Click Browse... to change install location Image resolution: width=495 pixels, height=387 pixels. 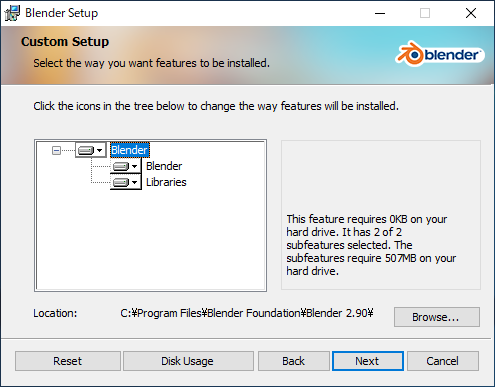(x=437, y=317)
